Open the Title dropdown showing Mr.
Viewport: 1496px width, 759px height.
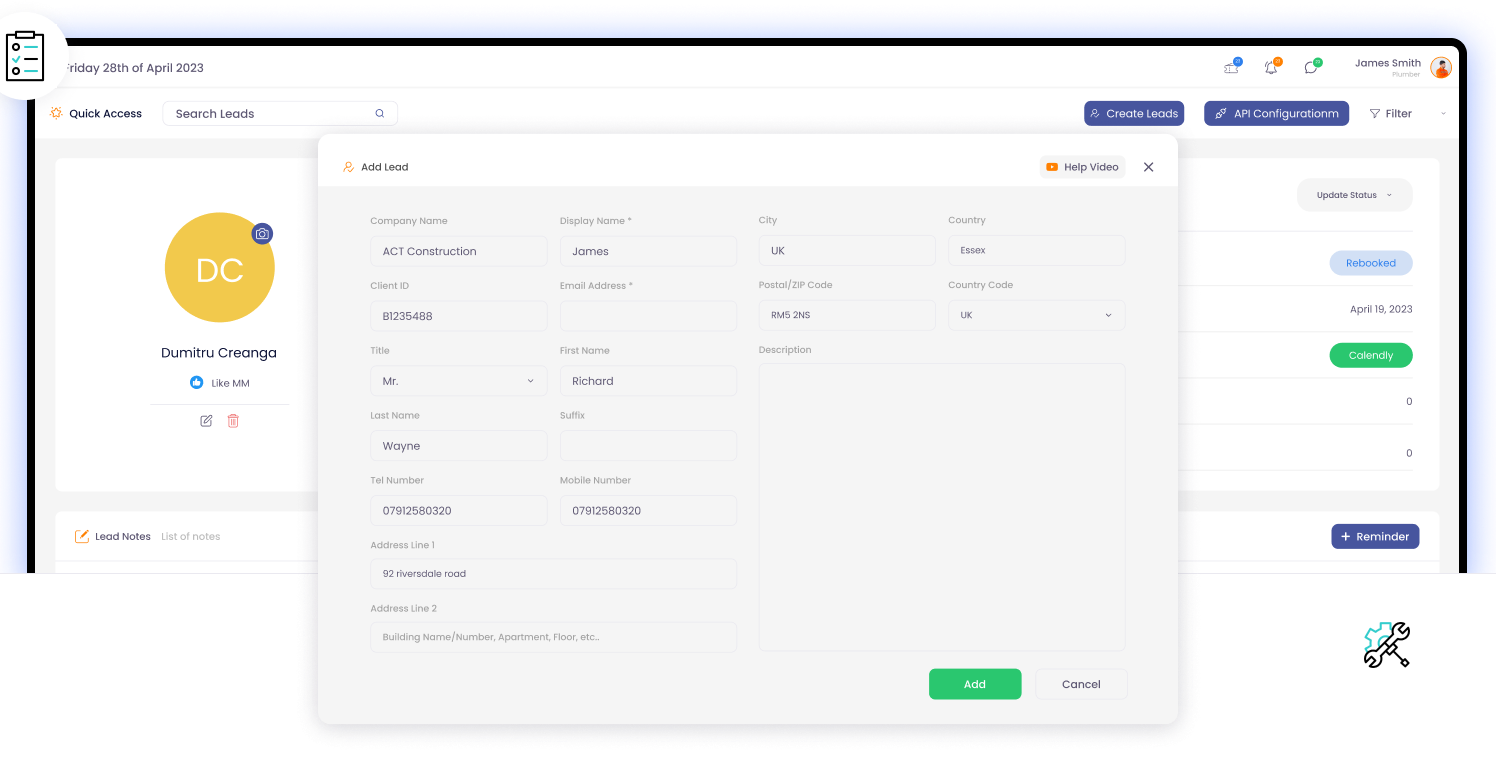tap(458, 381)
